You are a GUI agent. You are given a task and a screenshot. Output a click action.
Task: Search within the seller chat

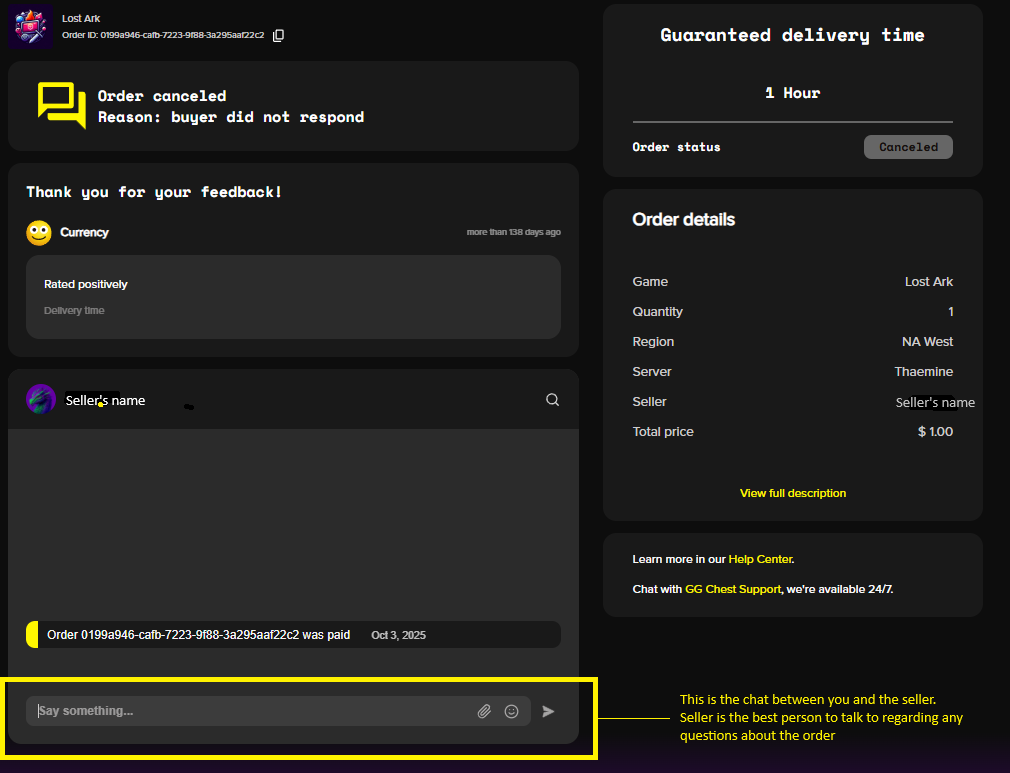[x=552, y=400]
